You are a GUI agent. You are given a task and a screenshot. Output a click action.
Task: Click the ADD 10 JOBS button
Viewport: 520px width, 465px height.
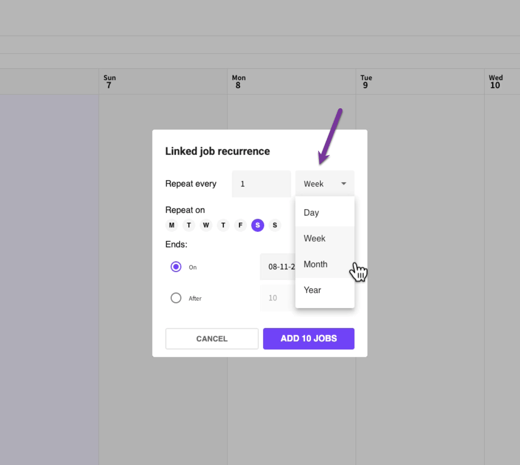coord(309,339)
